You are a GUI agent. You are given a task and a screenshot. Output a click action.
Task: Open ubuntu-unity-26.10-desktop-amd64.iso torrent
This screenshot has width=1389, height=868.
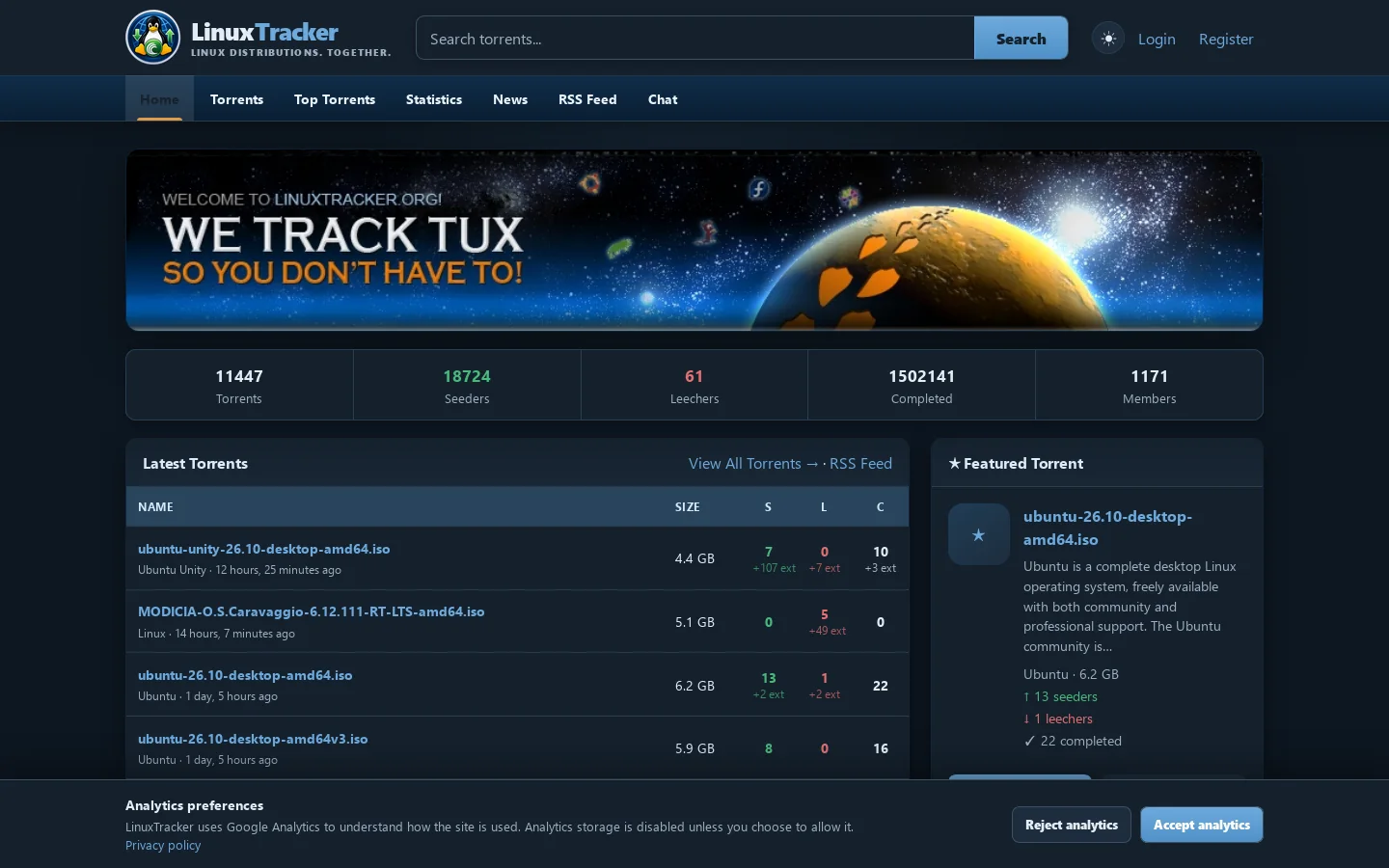pyautogui.click(x=264, y=549)
